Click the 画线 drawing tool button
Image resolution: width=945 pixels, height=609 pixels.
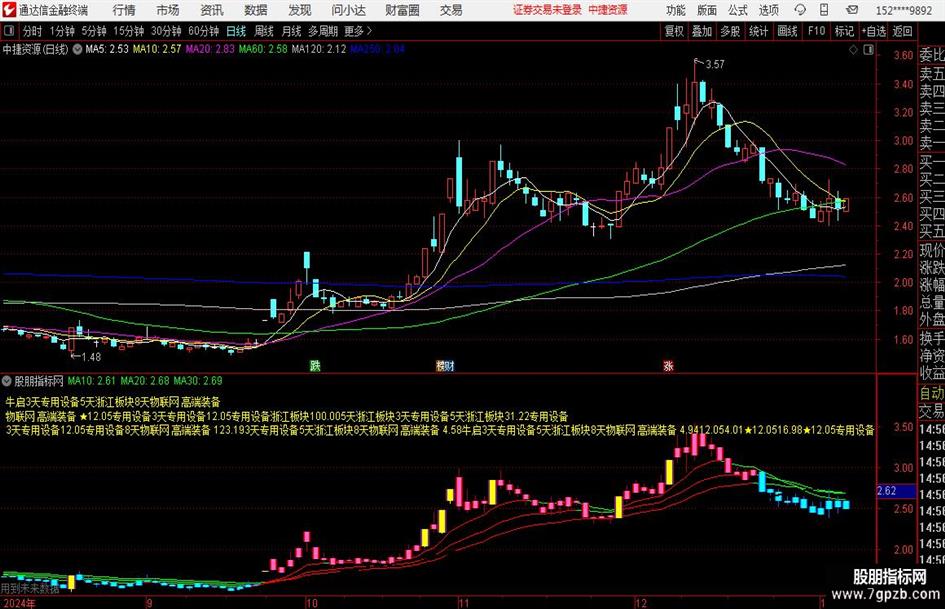[787, 31]
